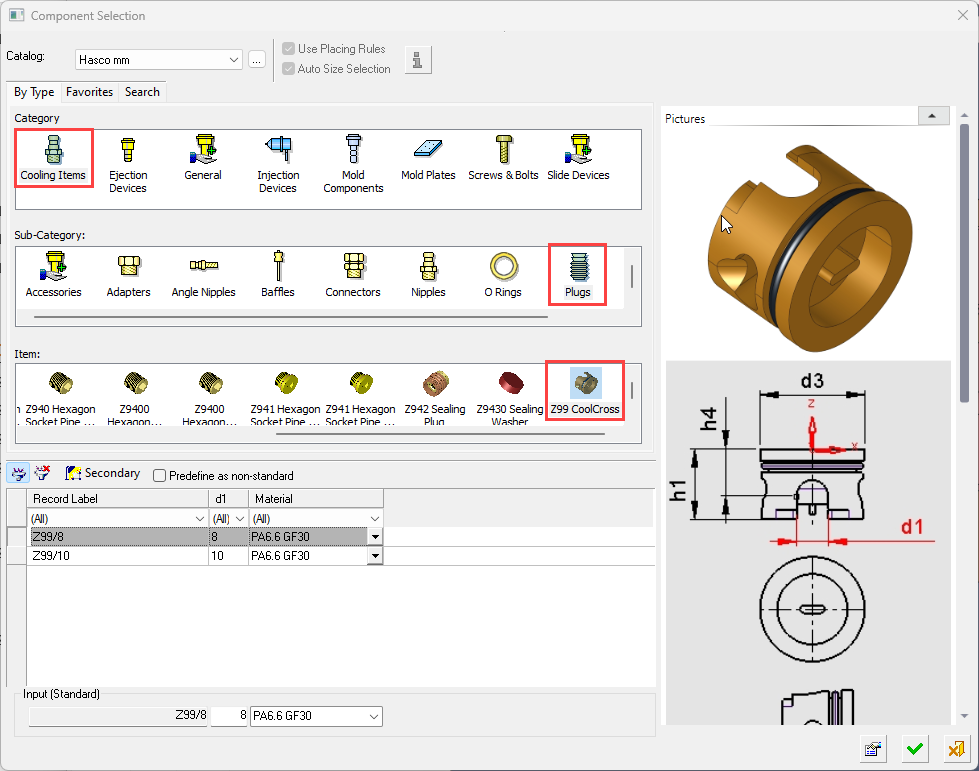Select the Z99/10 record row

(120, 555)
